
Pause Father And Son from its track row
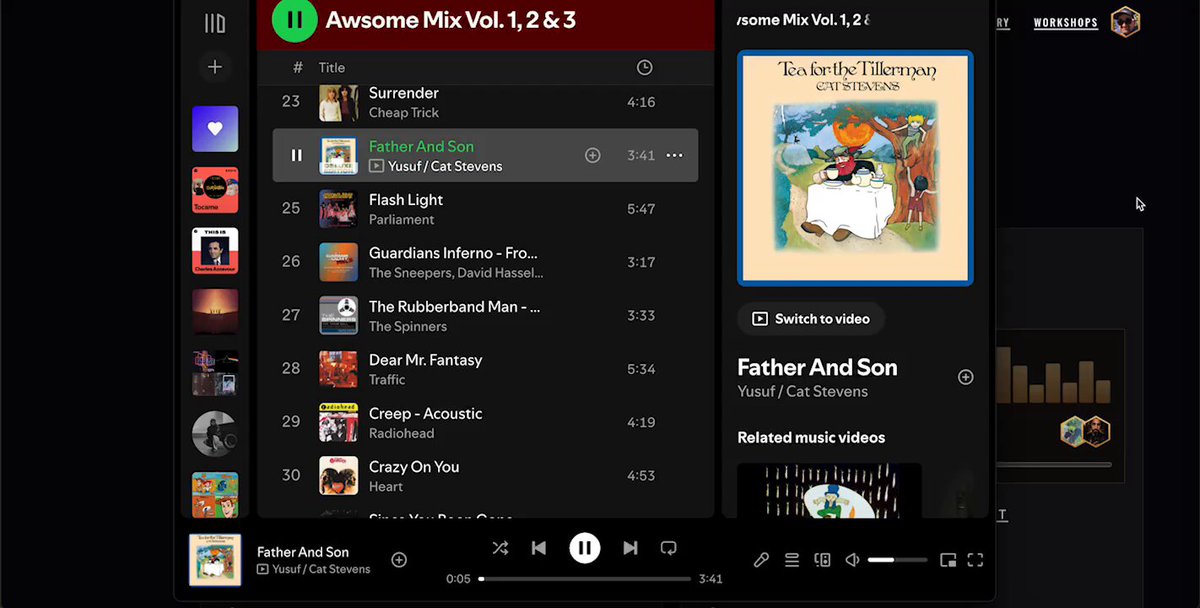coord(296,155)
